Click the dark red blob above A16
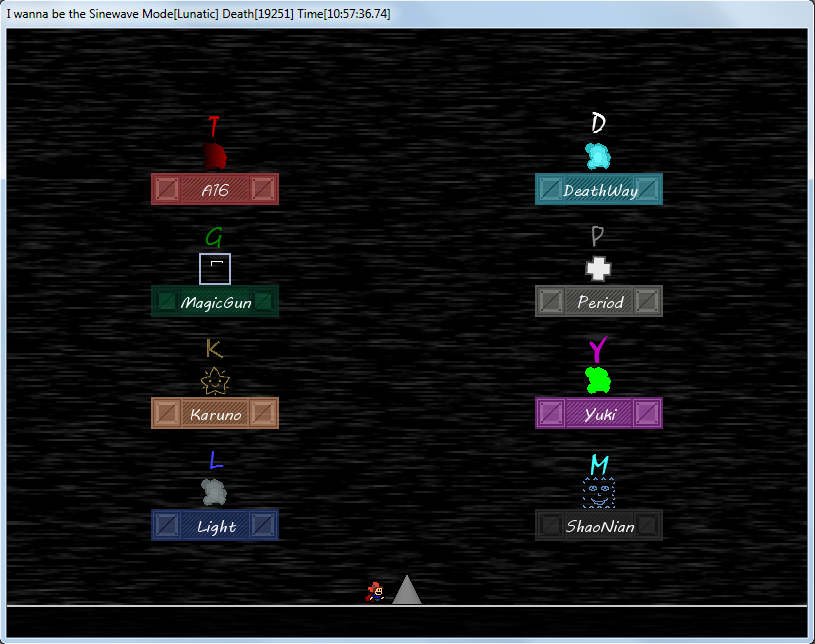Viewport: 815px width, 644px height. pos(215,156)
